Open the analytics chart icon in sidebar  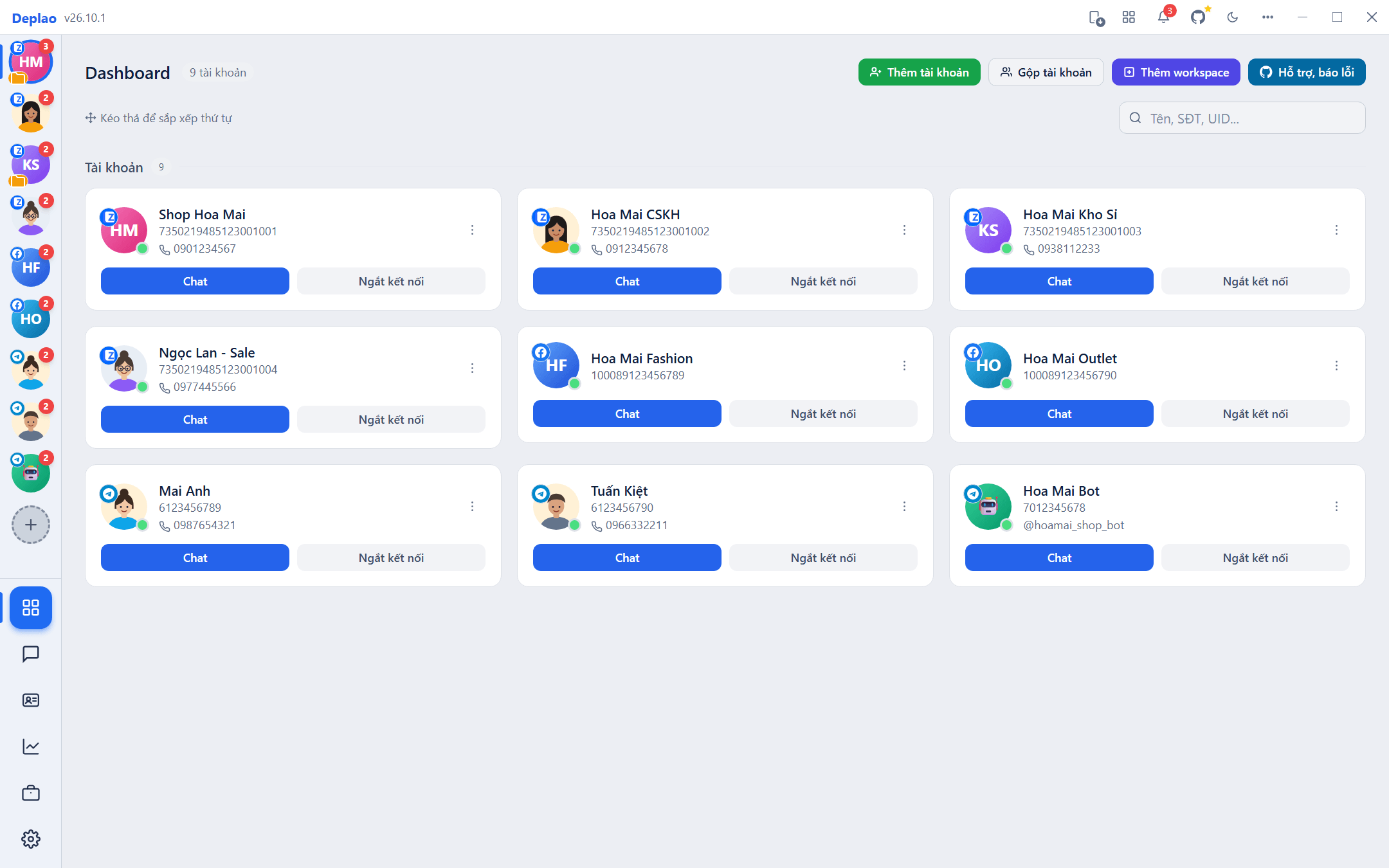(x=31, y=746)
